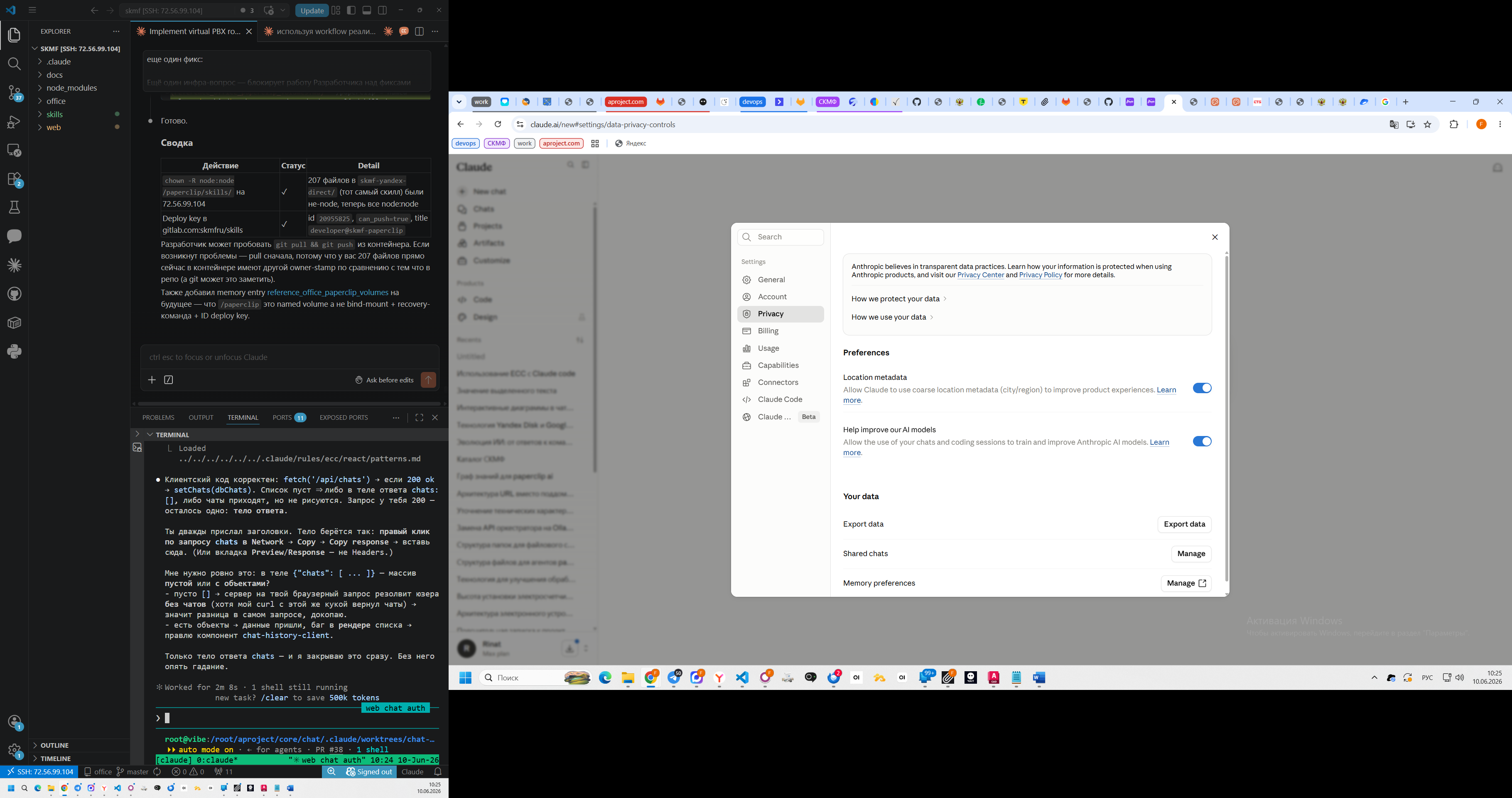Open VS Code notifications bell in status bar

point(438,771)
